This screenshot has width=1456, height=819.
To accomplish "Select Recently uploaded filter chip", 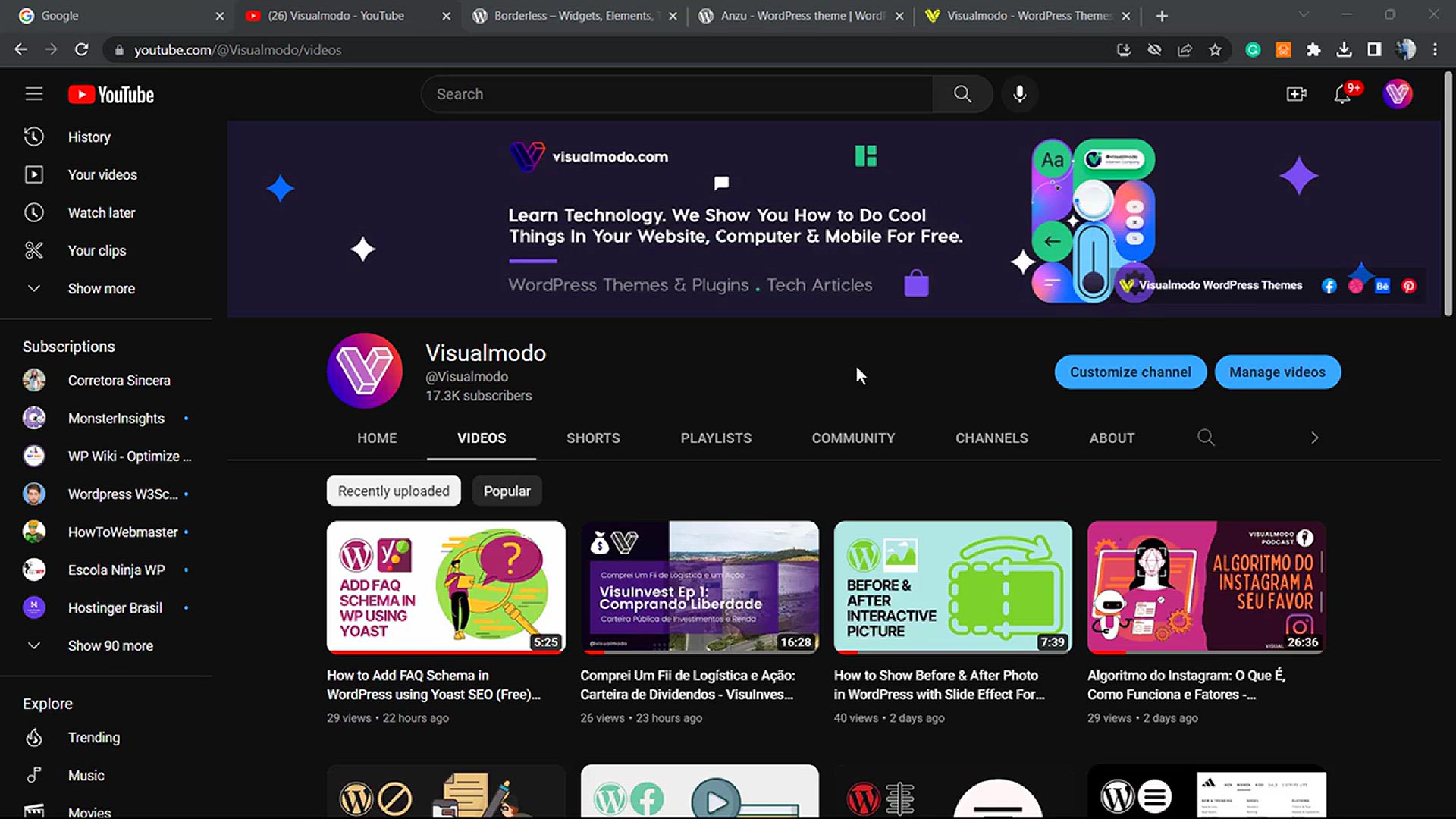I will point(394,491).
